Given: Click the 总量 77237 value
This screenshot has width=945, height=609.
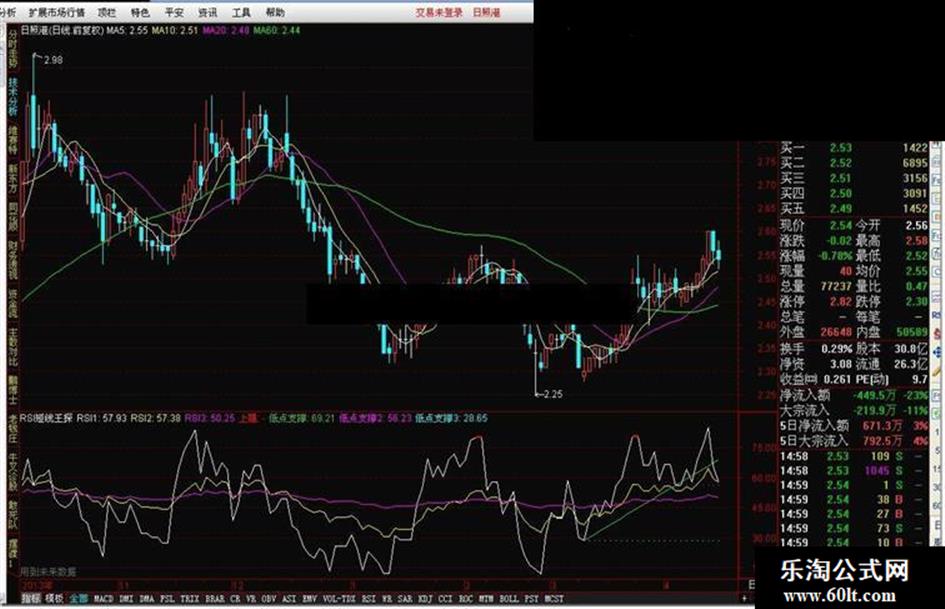Looking at the screenshot, I should point(837,286).
